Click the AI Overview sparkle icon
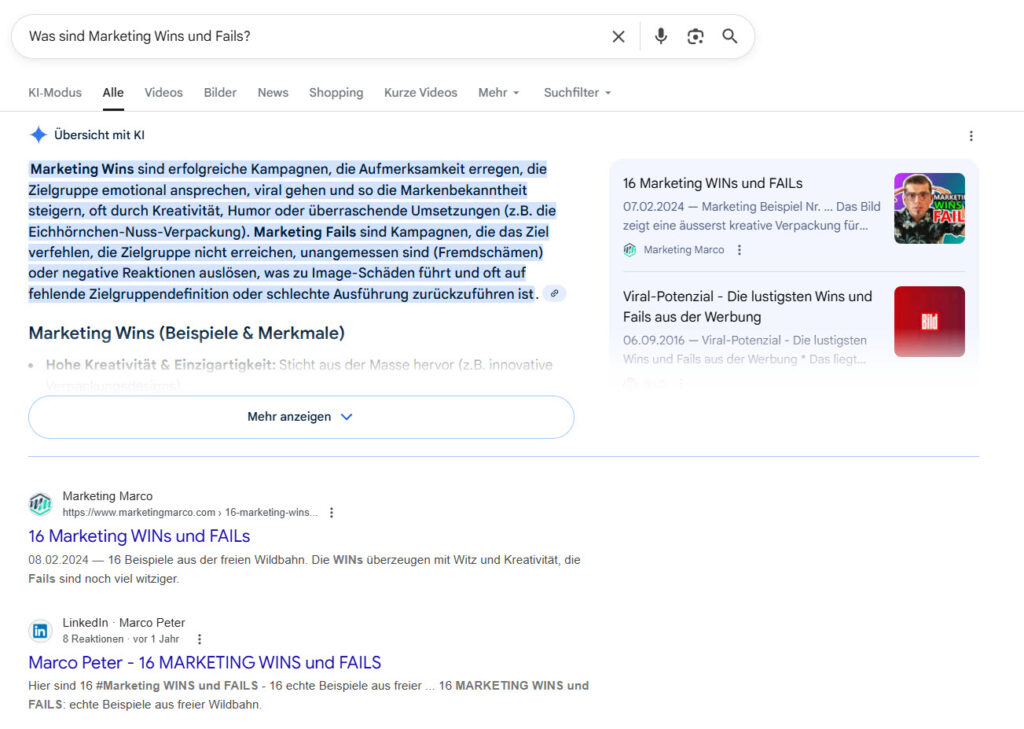The height and width of the screenshot is (729, 1024). (38, 134)
